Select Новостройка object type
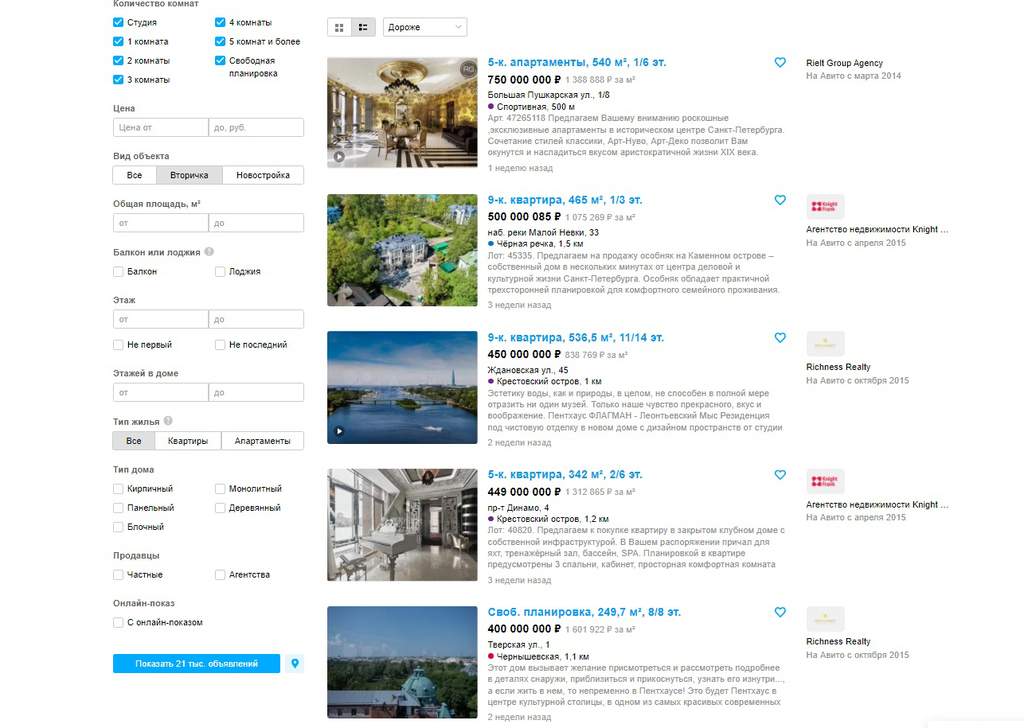 pos(263,175)
